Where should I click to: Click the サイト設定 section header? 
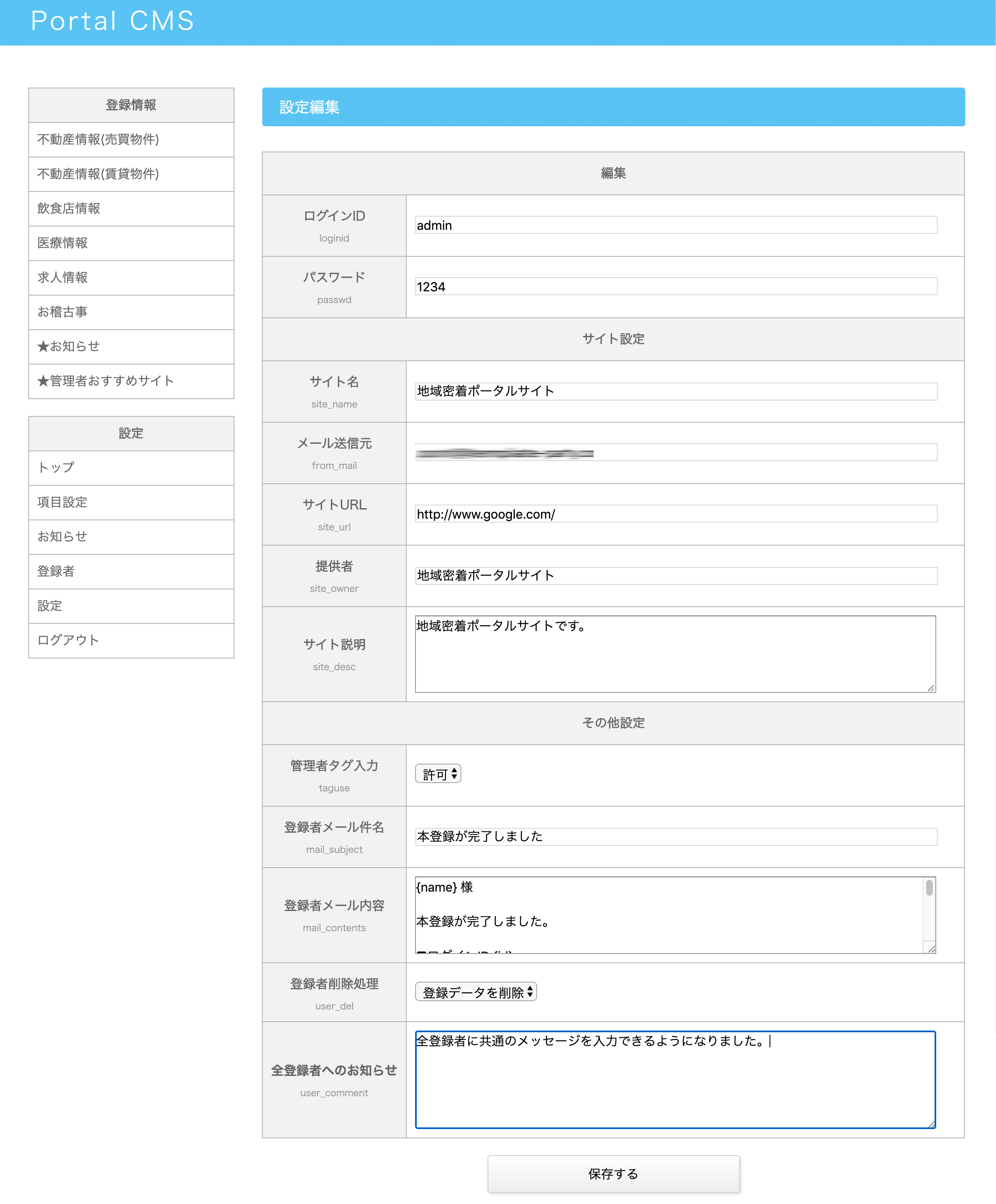pos(613,339)
